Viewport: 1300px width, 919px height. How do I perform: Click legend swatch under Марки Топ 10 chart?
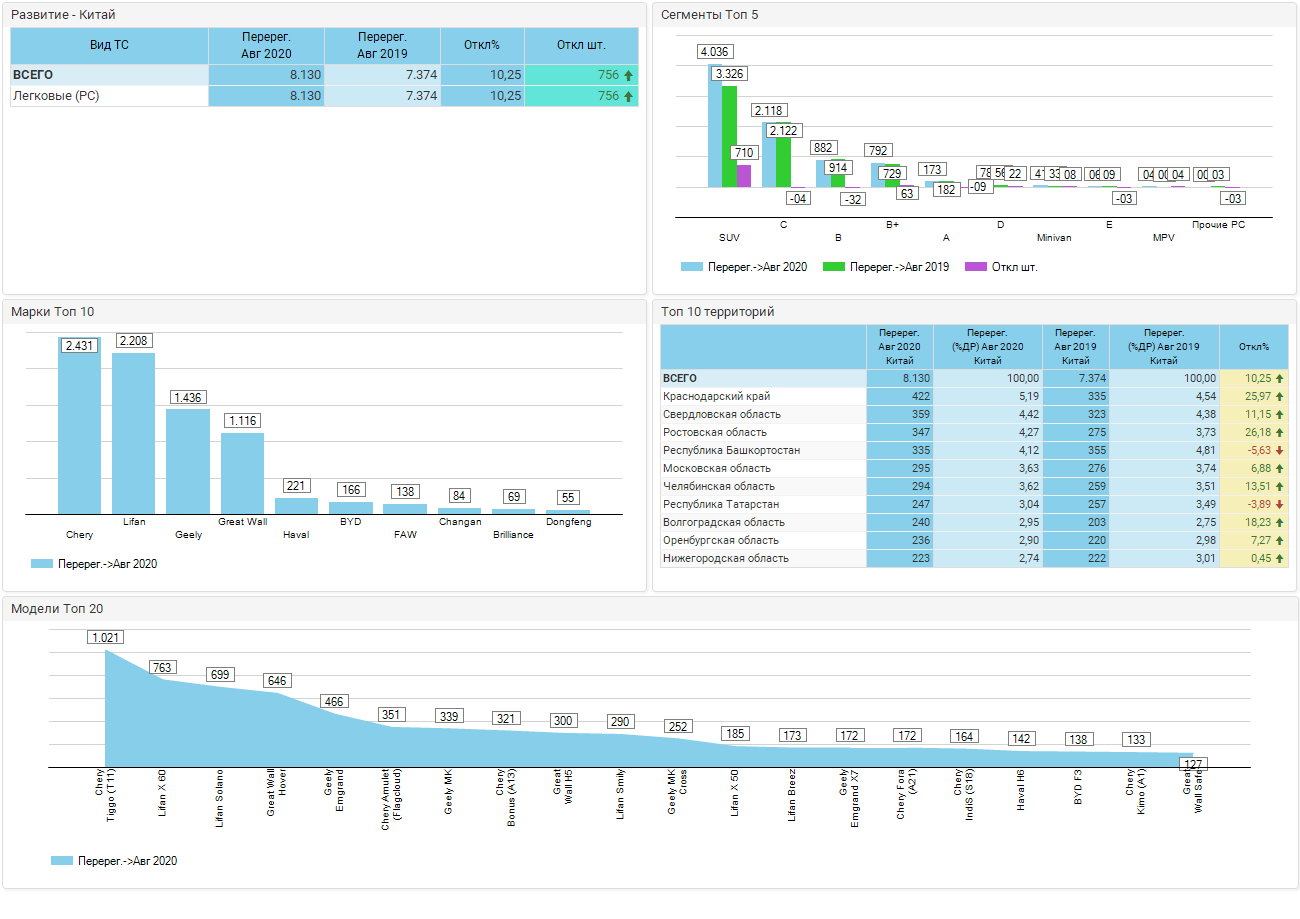tap(42, 564)
